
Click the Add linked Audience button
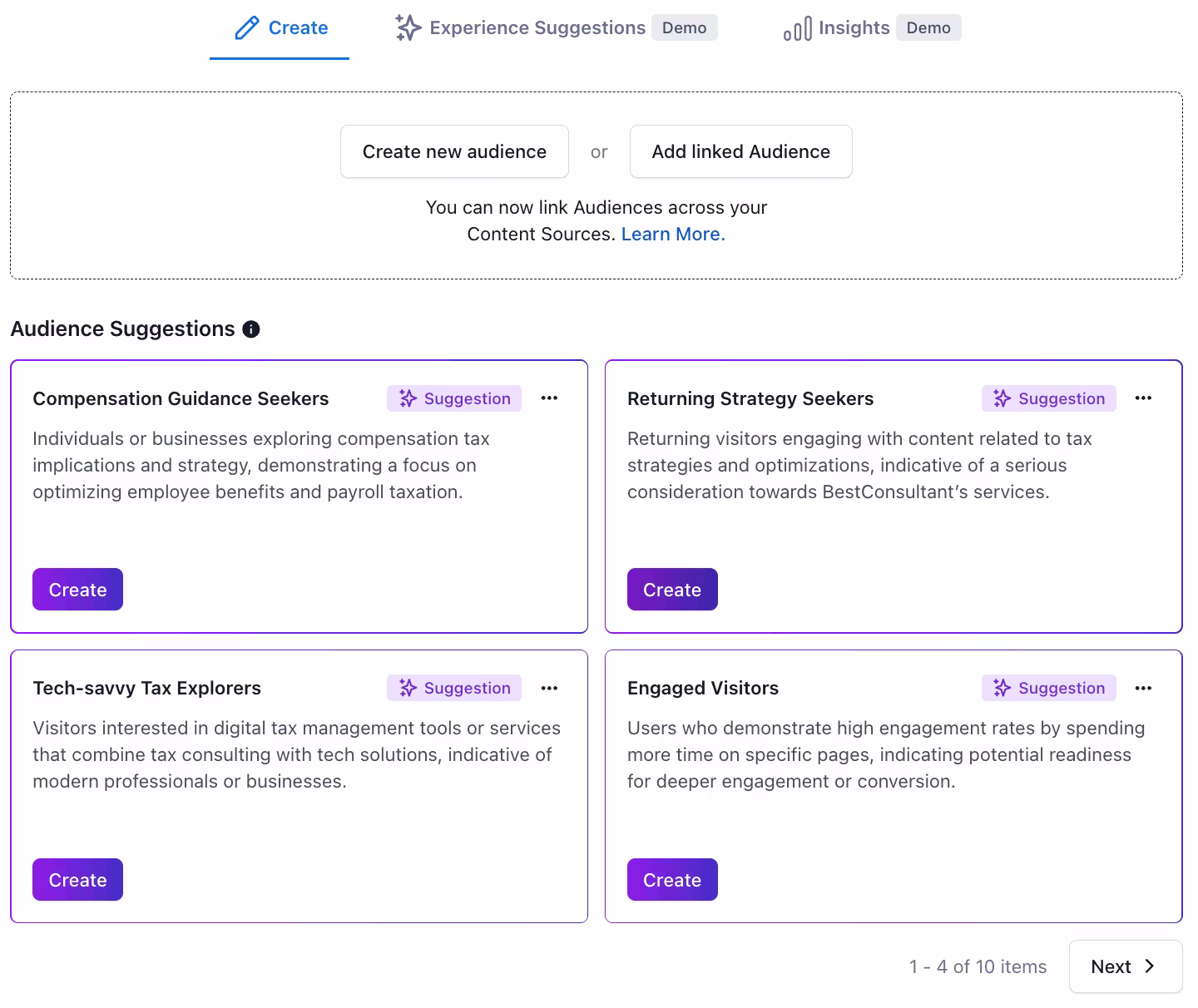(x=740, y=151)
